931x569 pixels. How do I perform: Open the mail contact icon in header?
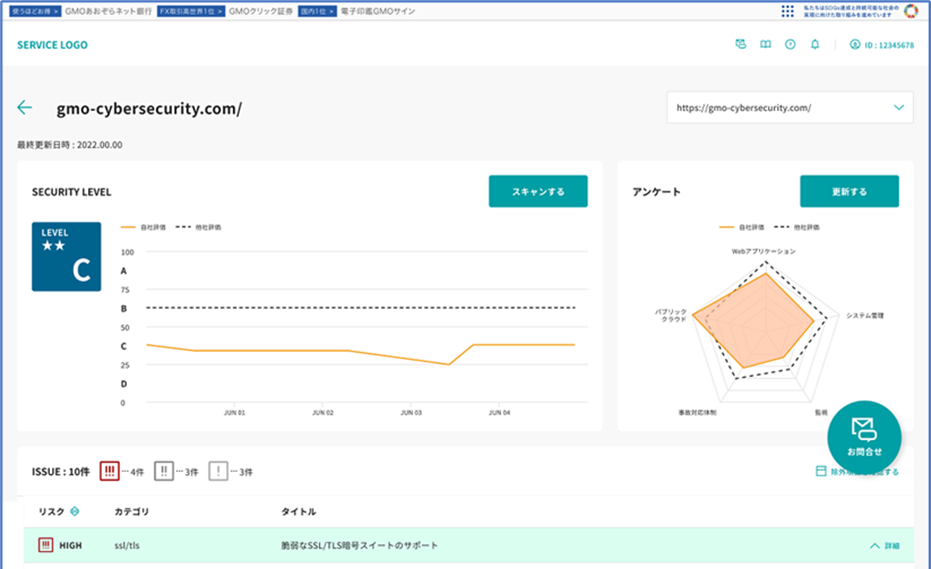[740, 45]
